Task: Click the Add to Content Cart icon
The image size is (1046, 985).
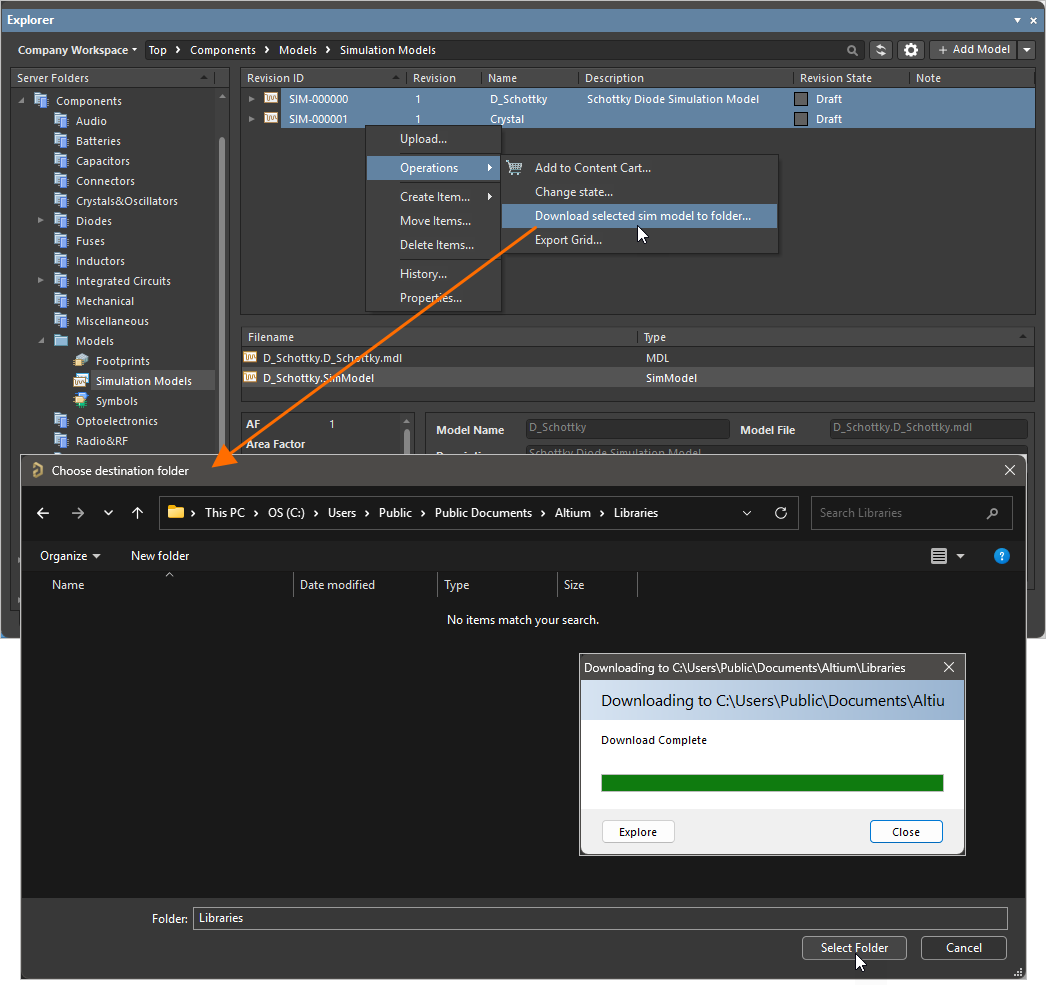Action: point(514,168)
